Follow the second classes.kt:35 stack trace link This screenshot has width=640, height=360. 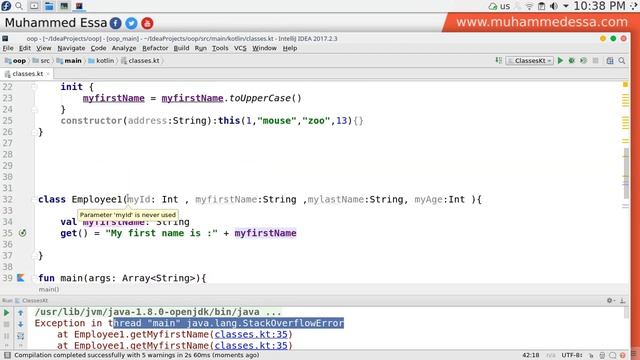coord(251,346)
